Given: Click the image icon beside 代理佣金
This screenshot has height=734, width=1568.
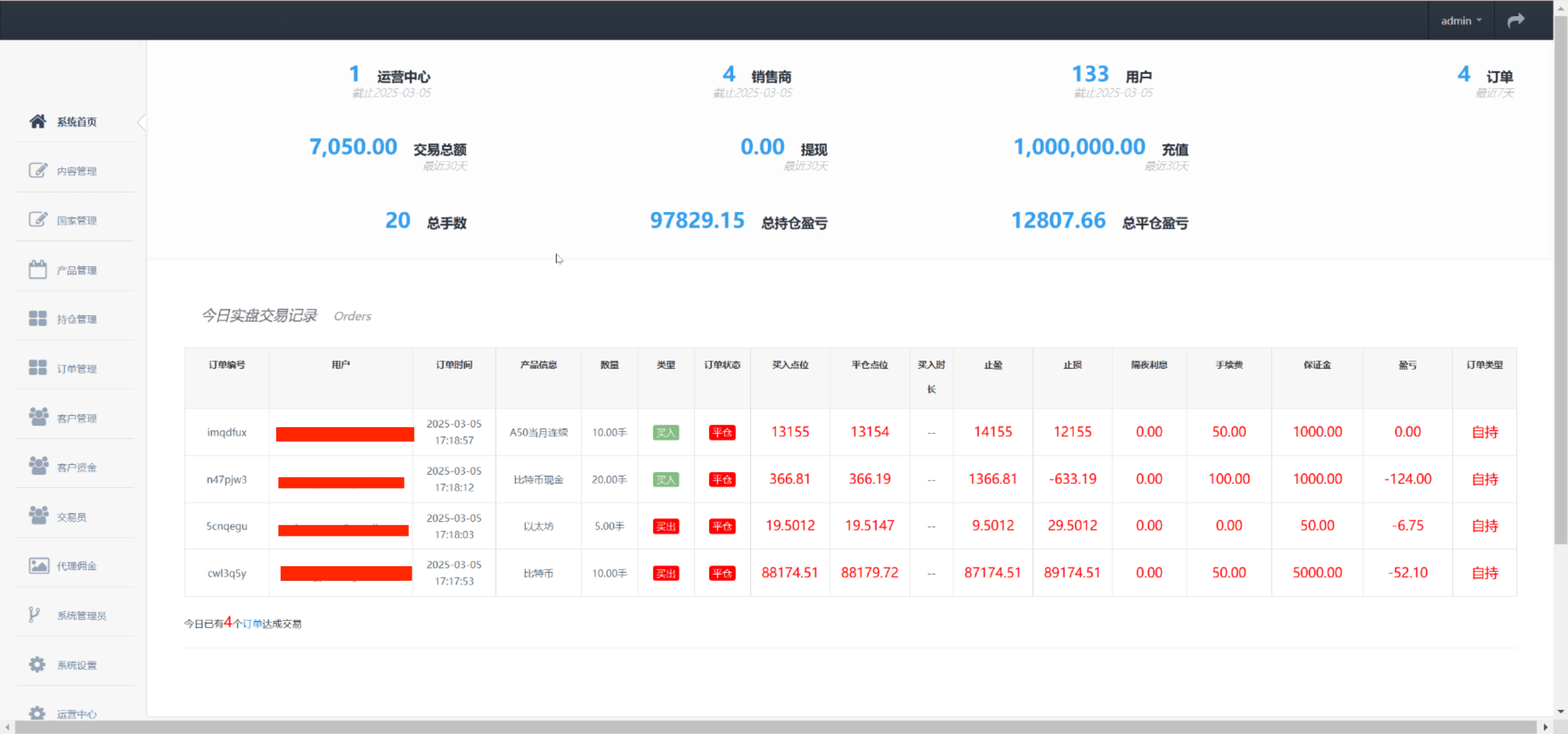Looking at the screenshot, I should click(x=38, y=565).
